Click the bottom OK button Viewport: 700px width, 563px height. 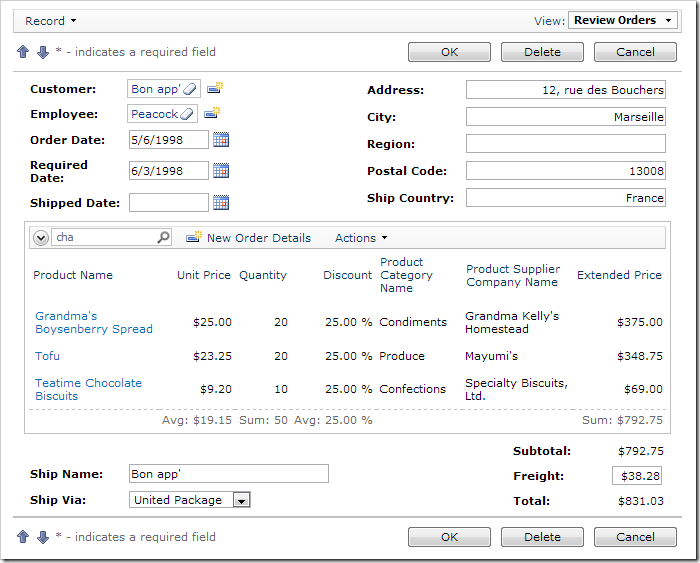click(449, 537)
